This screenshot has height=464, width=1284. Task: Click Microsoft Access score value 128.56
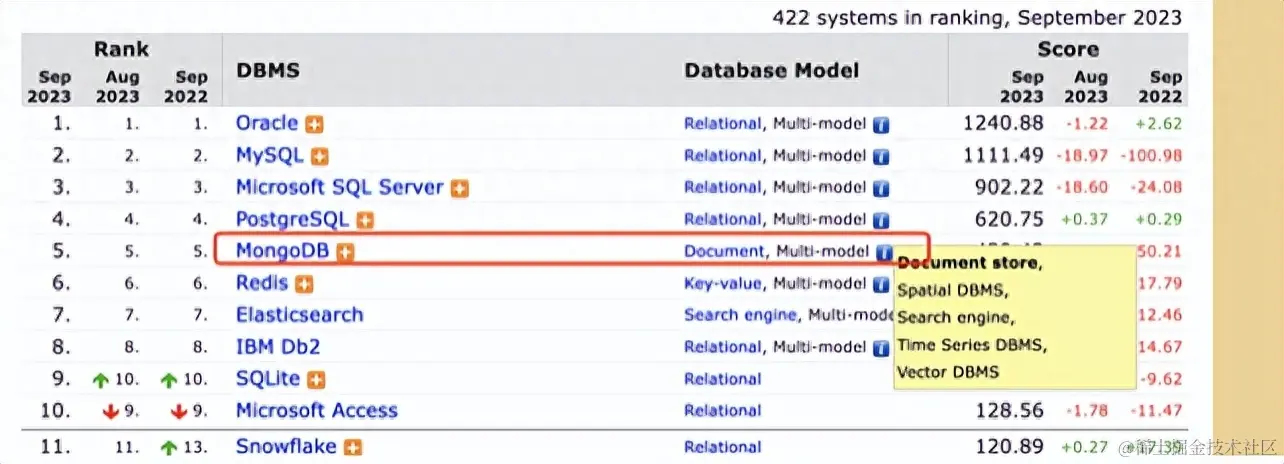pyautogui.click(x=1010, y=411)
